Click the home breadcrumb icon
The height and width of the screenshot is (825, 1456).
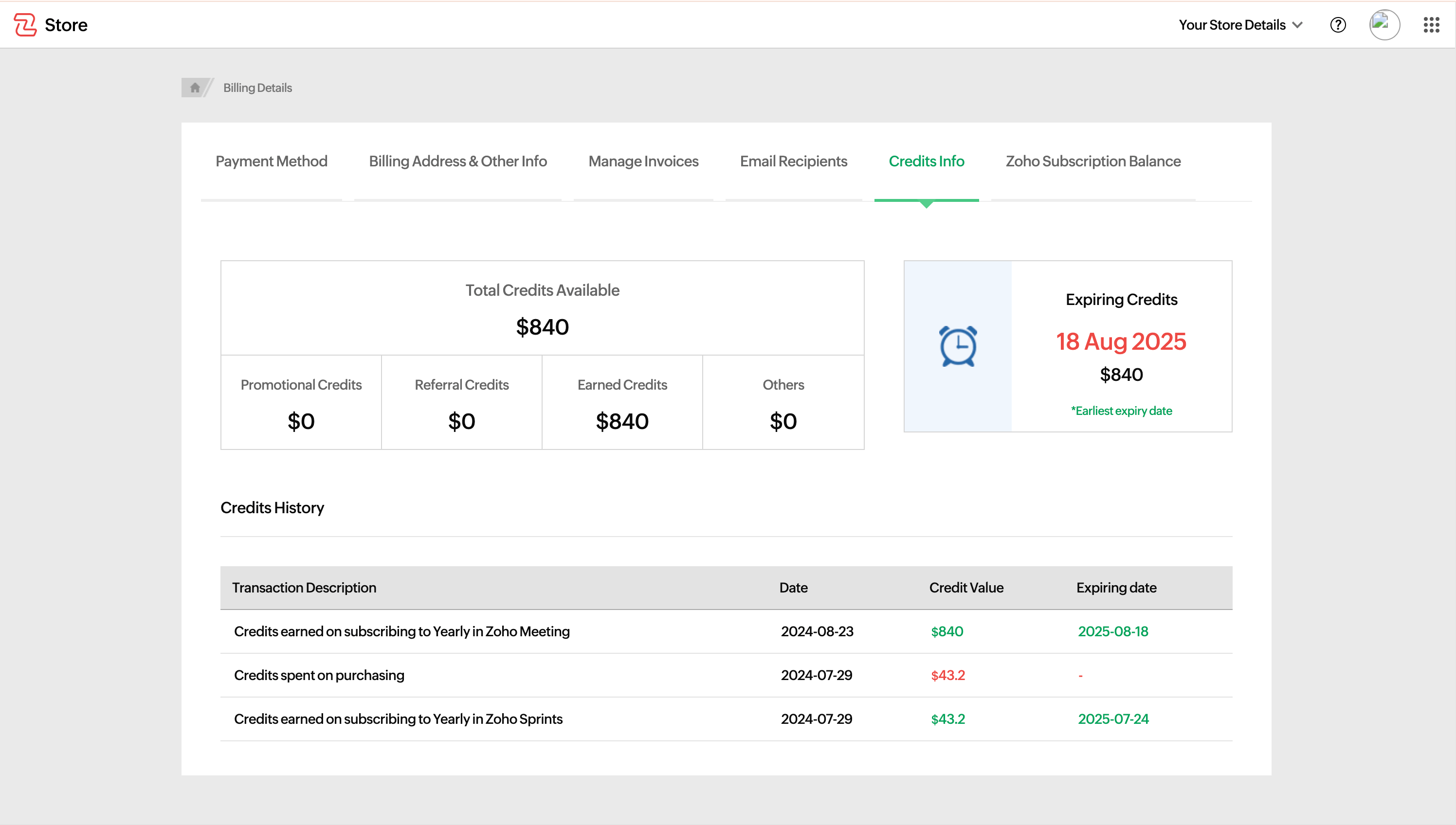tap(194, 88)
